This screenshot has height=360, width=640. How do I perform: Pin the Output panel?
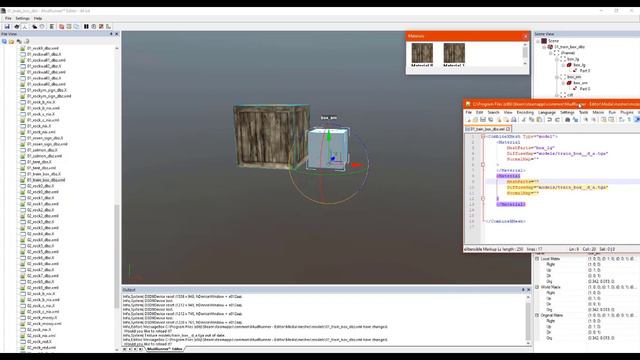pos(523,290)
